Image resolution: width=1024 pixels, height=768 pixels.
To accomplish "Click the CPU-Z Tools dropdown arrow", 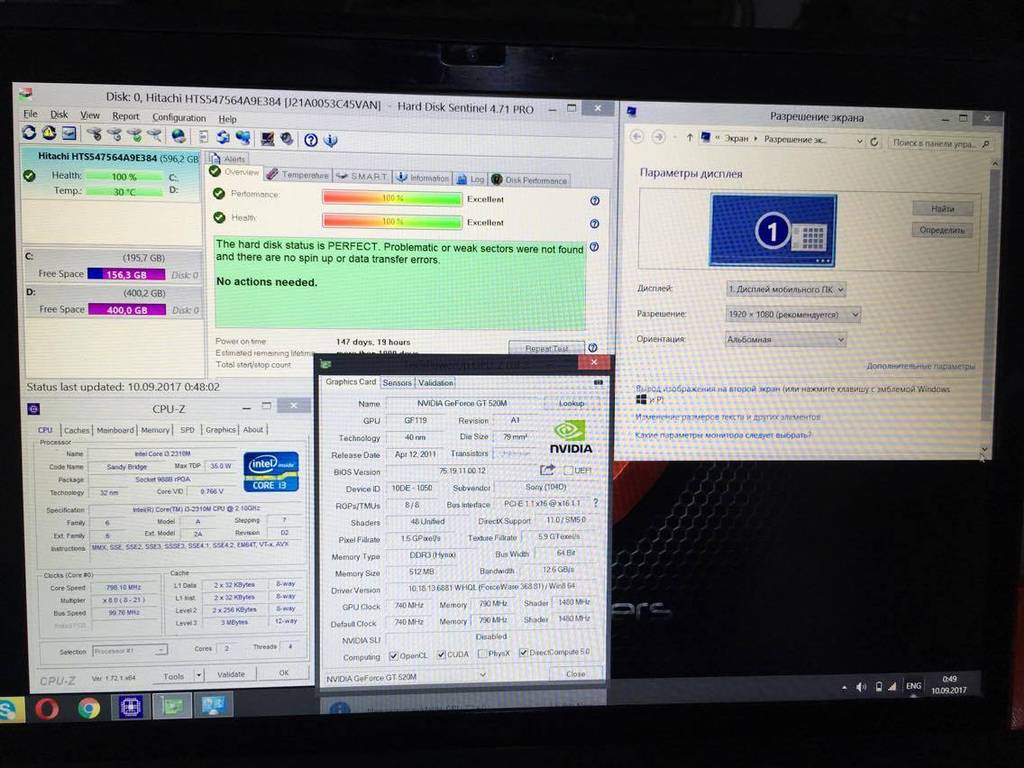I will point(199,675).
